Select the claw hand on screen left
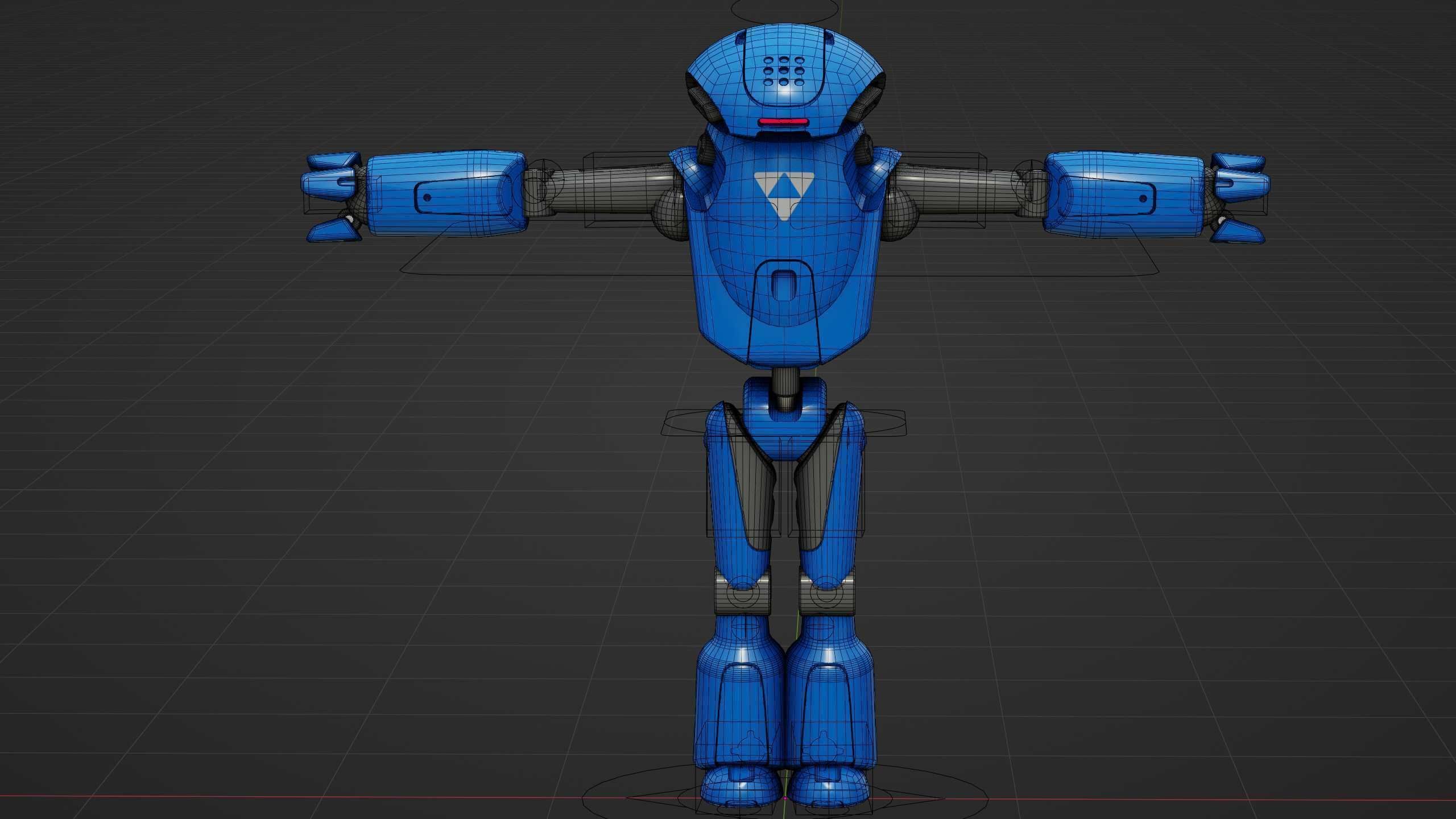This screenshot has width=1456, height=819. coord(333,196)
